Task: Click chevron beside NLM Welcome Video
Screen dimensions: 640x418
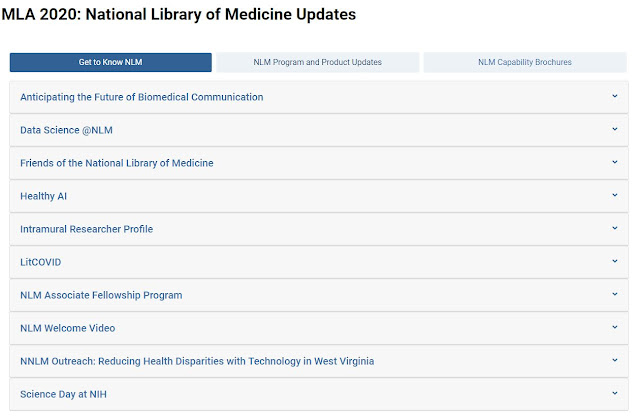Action: click(x=614, y=328)
